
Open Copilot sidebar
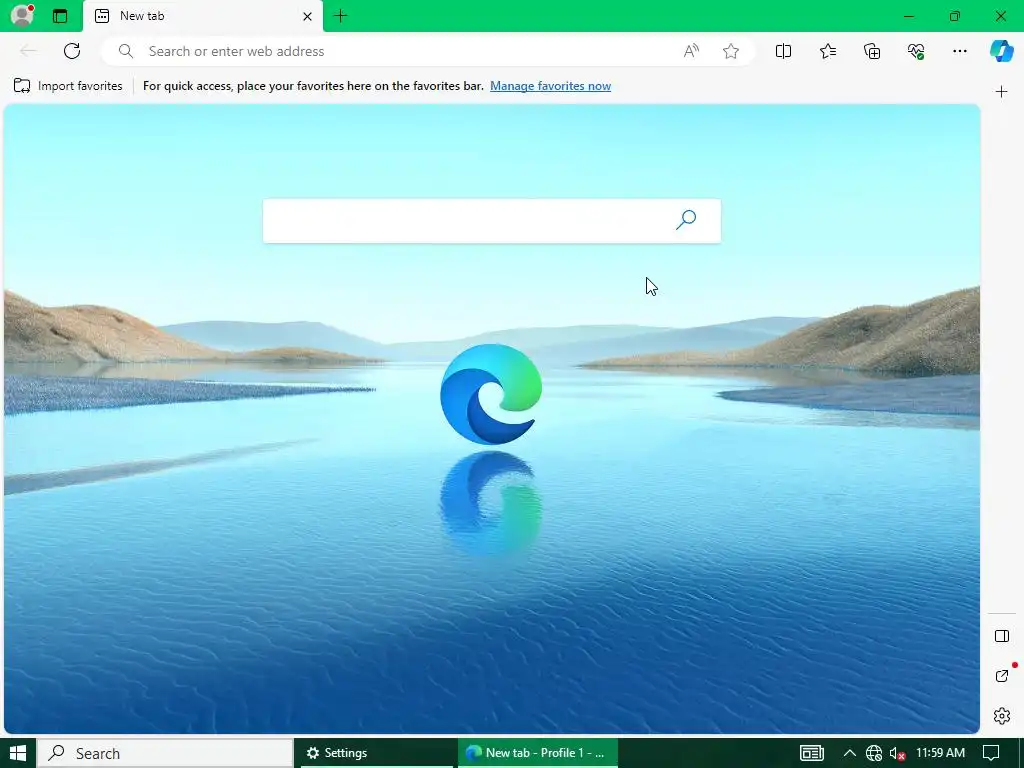tap(1002, 51)
